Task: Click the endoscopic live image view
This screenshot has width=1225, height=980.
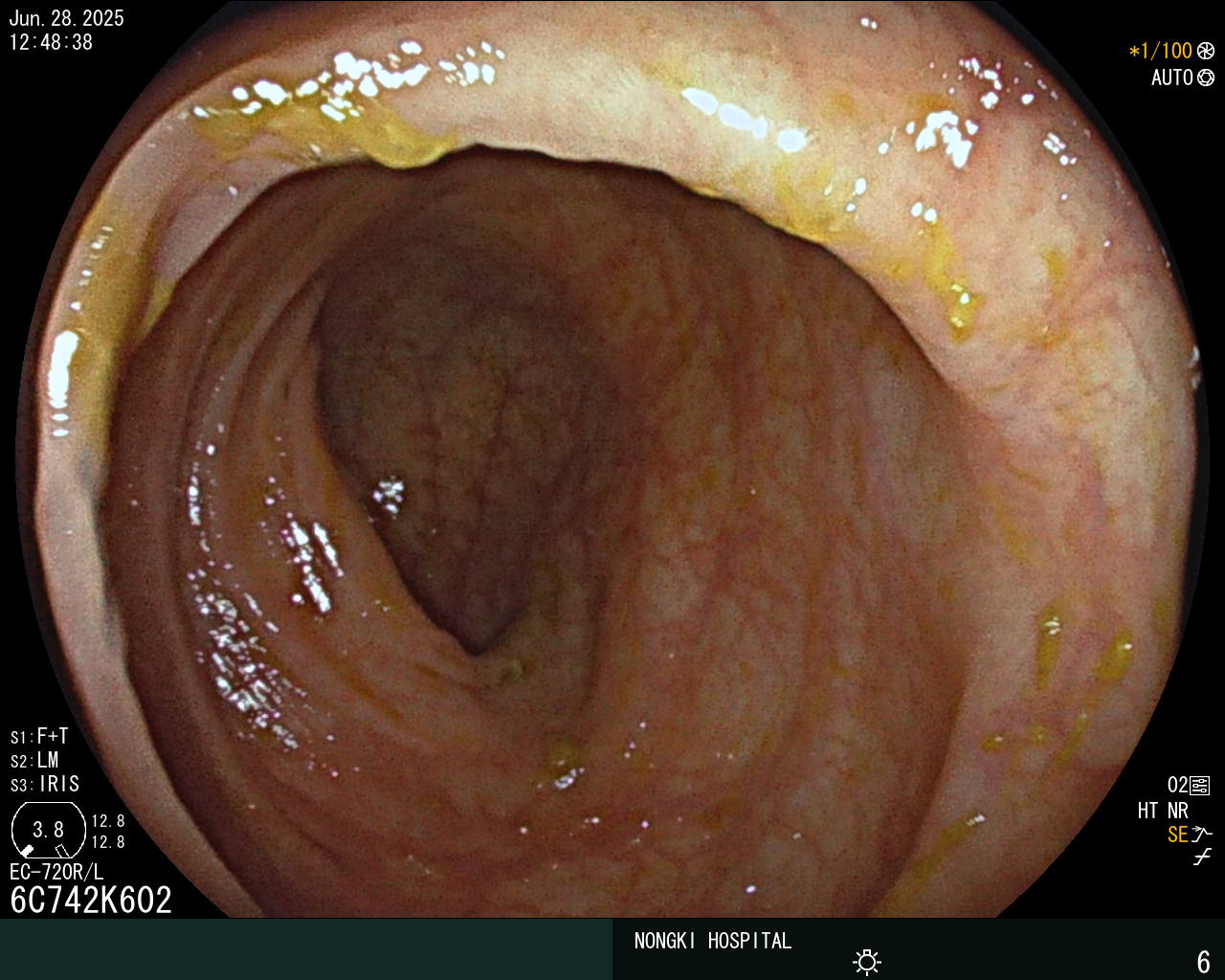Action: click(x=612, y=459)
